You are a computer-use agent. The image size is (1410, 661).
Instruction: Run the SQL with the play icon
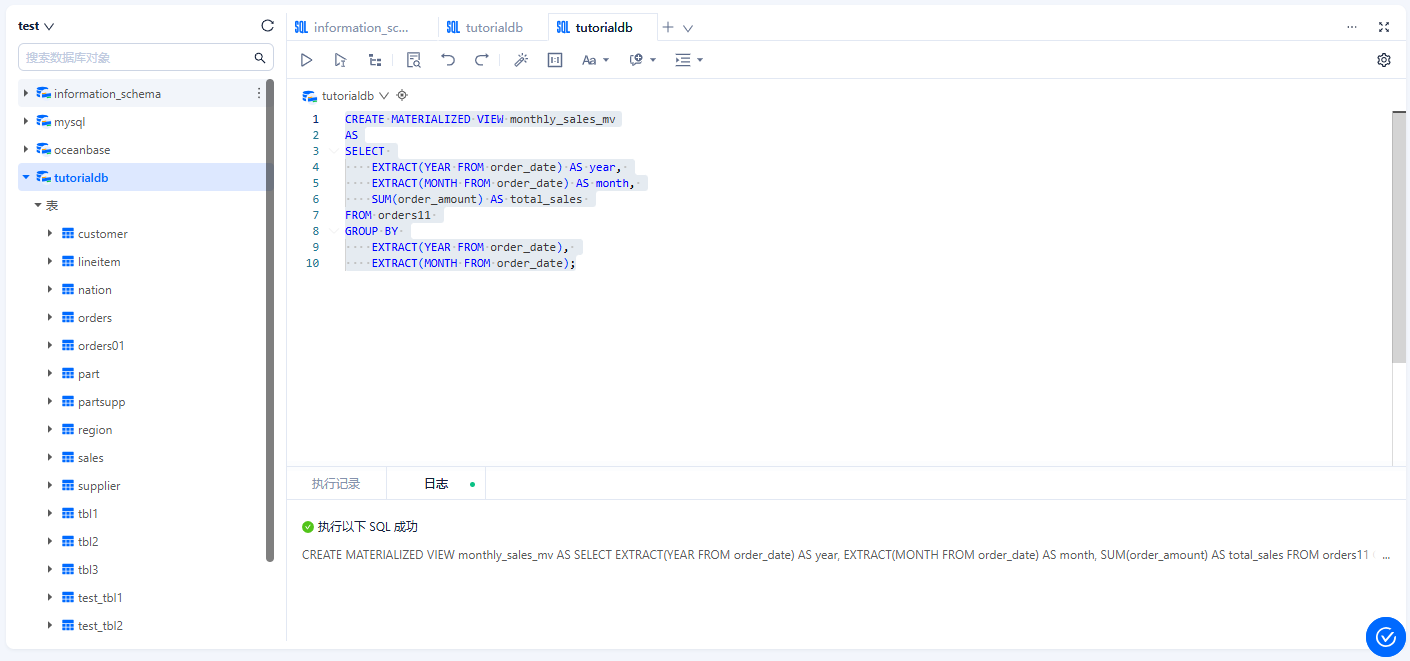click(x=307, y=60)
